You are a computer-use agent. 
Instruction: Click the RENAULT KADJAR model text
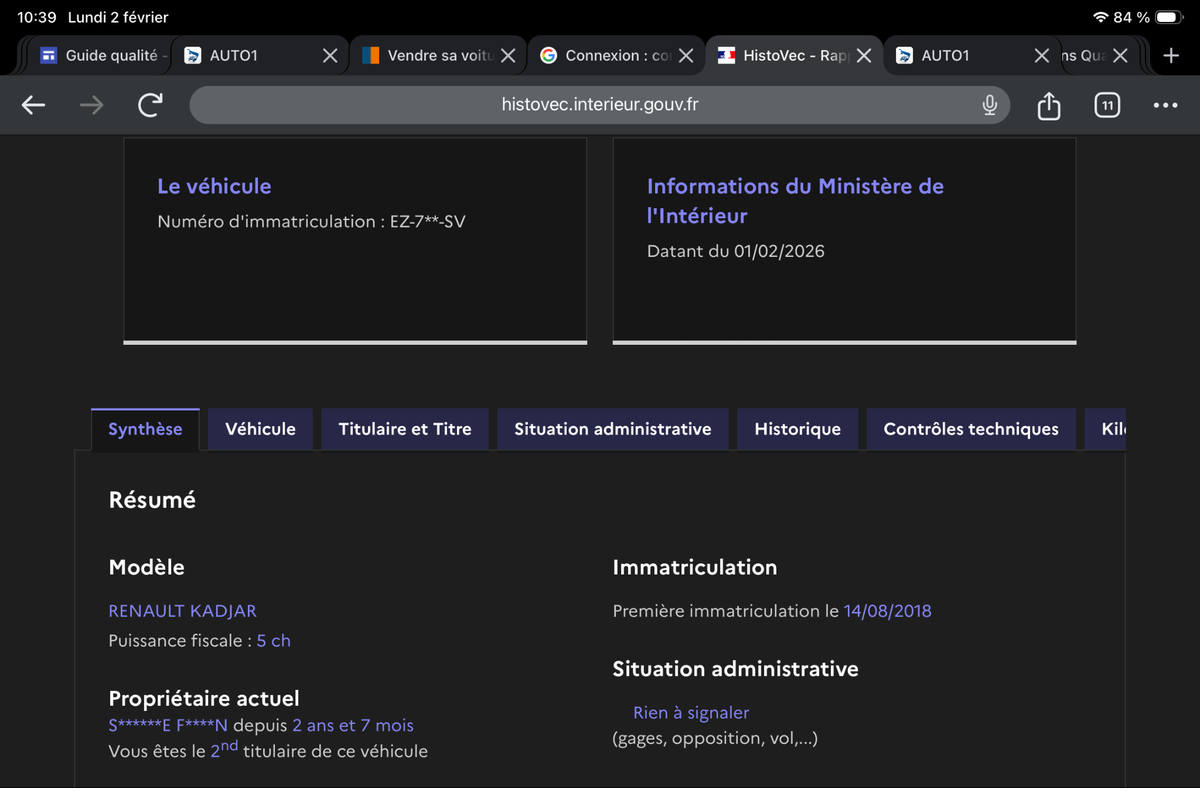[x=182, y=611]
